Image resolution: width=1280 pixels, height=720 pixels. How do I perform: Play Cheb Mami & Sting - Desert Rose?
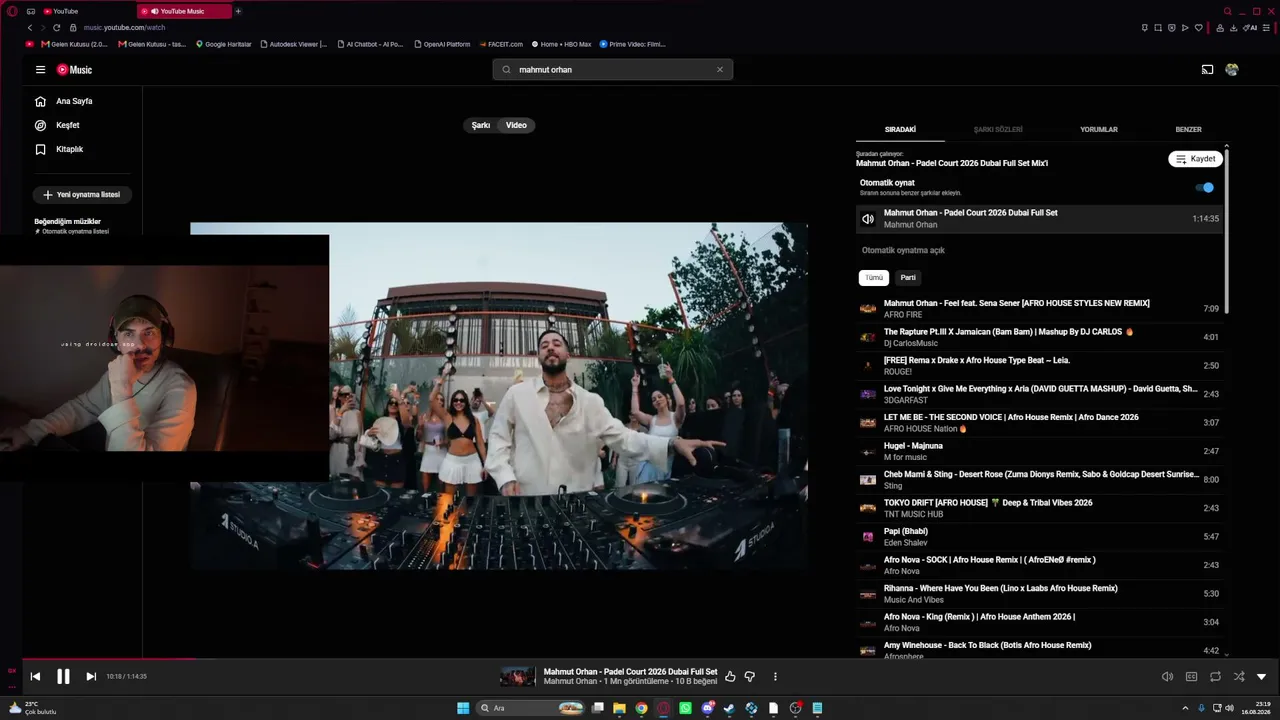(x=1039, y=480)
